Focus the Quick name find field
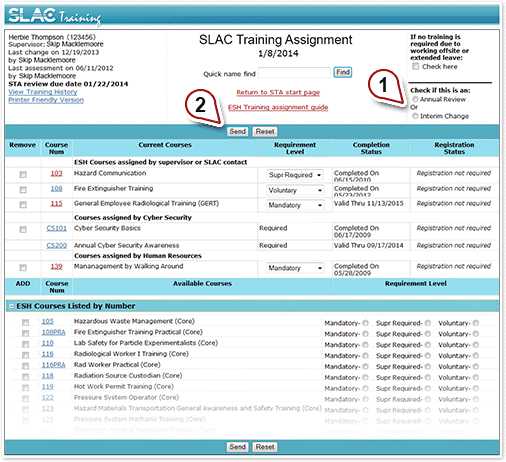 click(x=294, y=73)
